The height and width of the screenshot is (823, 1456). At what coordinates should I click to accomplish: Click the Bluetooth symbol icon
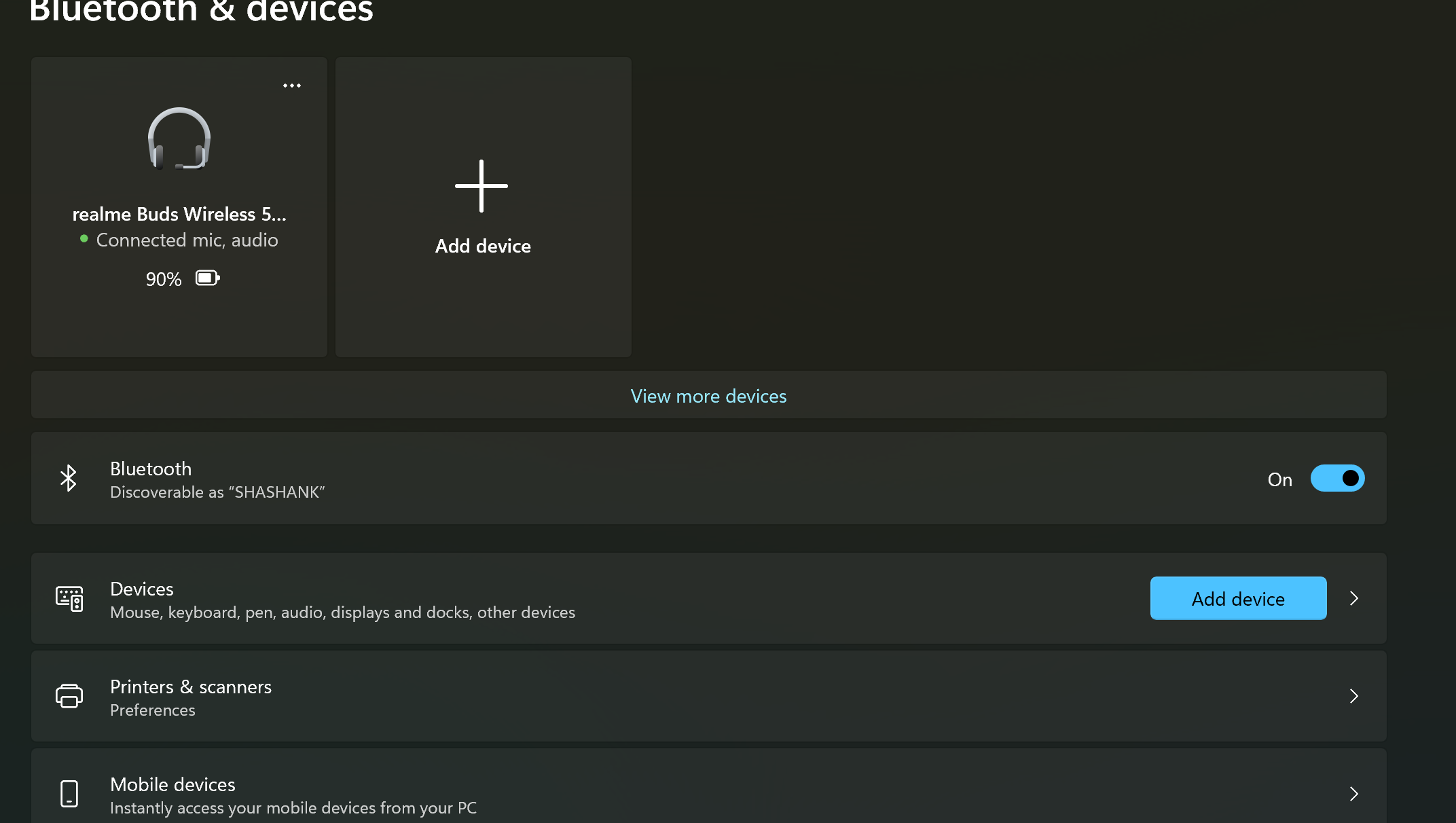[69, 479]
